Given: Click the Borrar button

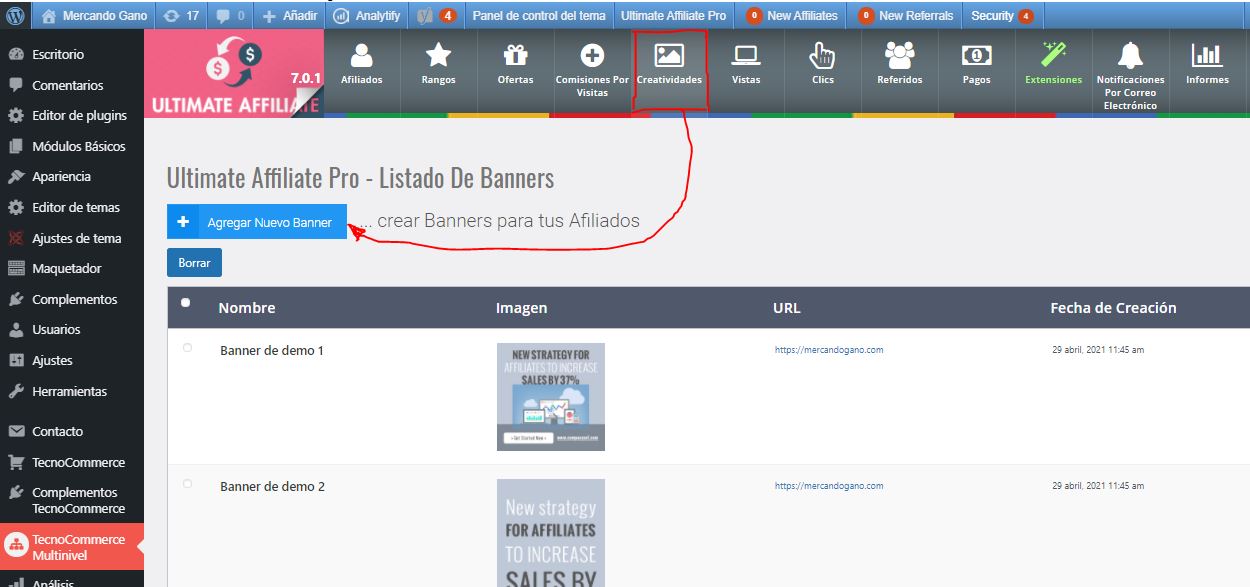Looking at the screenshot, I should tap(194, 262).
